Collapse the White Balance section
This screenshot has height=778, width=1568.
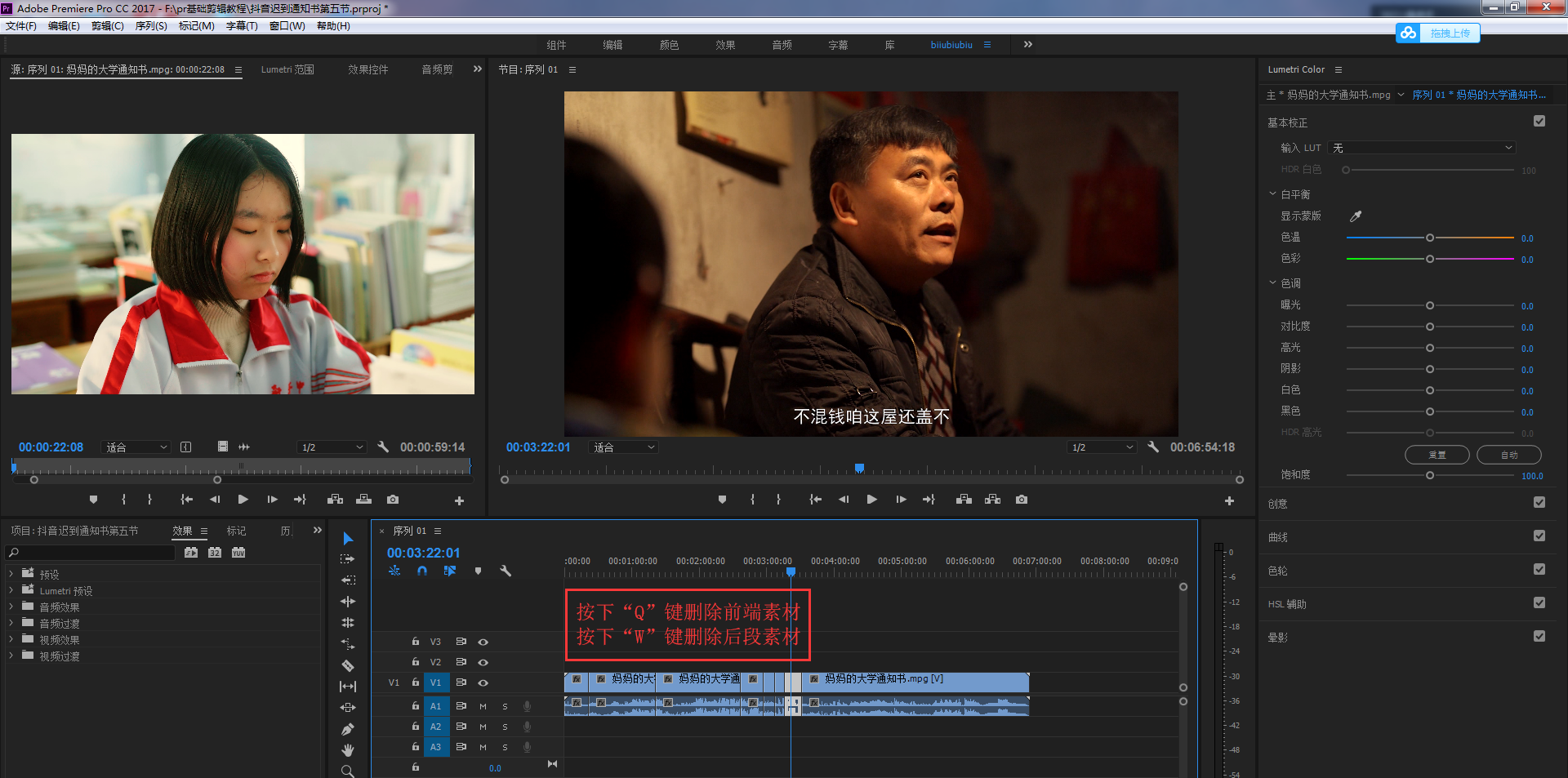(x=1272, y=194)
